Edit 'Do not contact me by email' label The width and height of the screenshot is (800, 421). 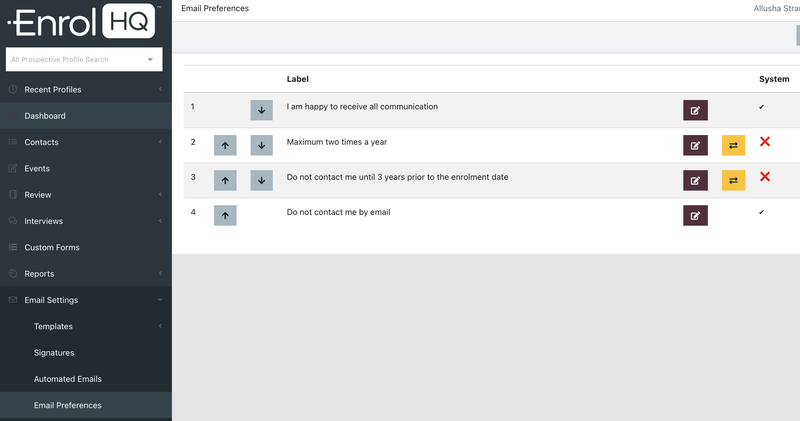[x=695, y=215]
